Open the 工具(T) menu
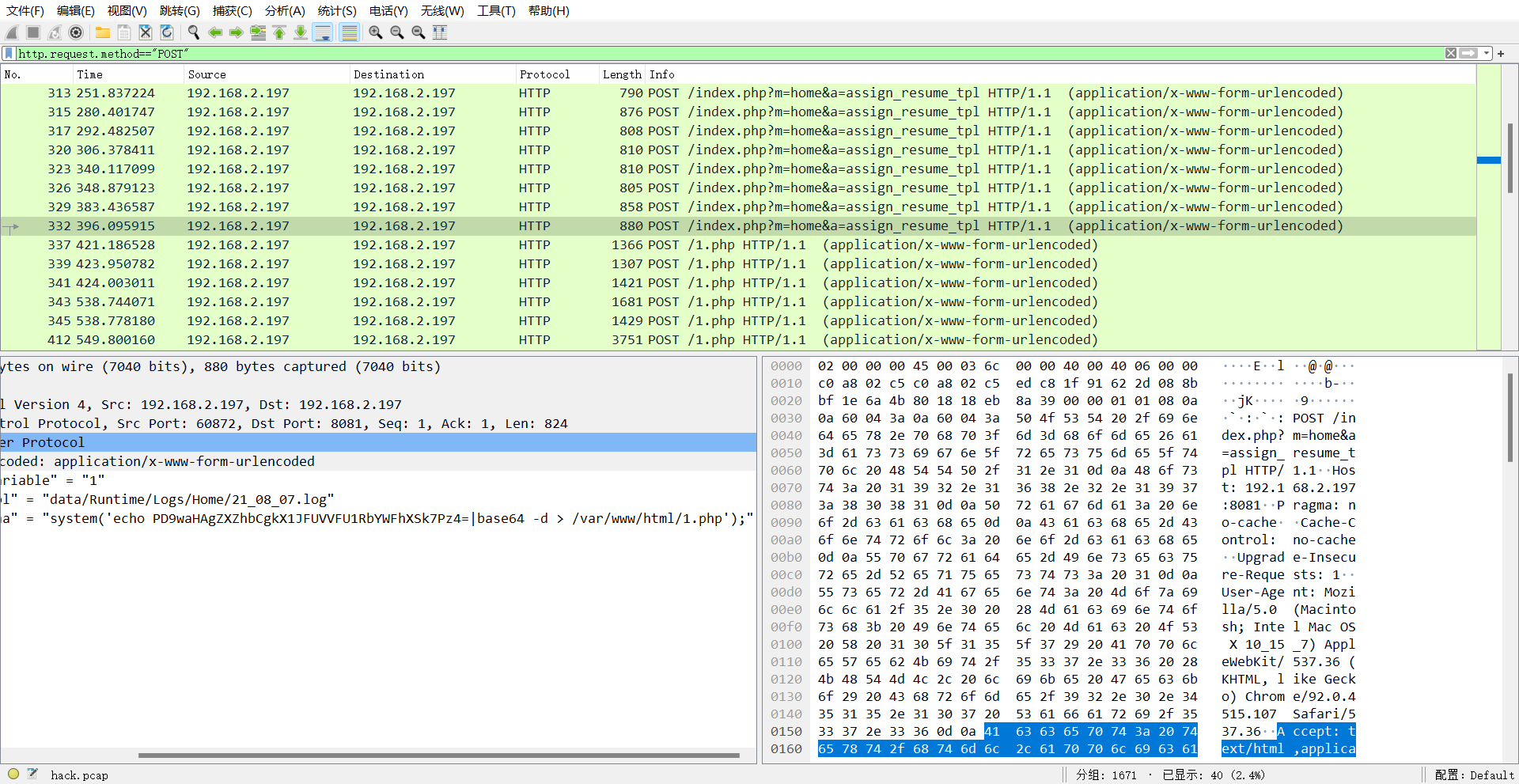This screenshot has height=784, width=1519. [x=496, y=10]
